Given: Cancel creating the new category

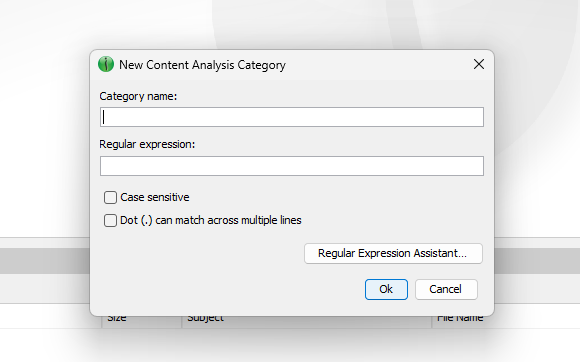Looking at the screenshot, I should click(x=446, y=289).
